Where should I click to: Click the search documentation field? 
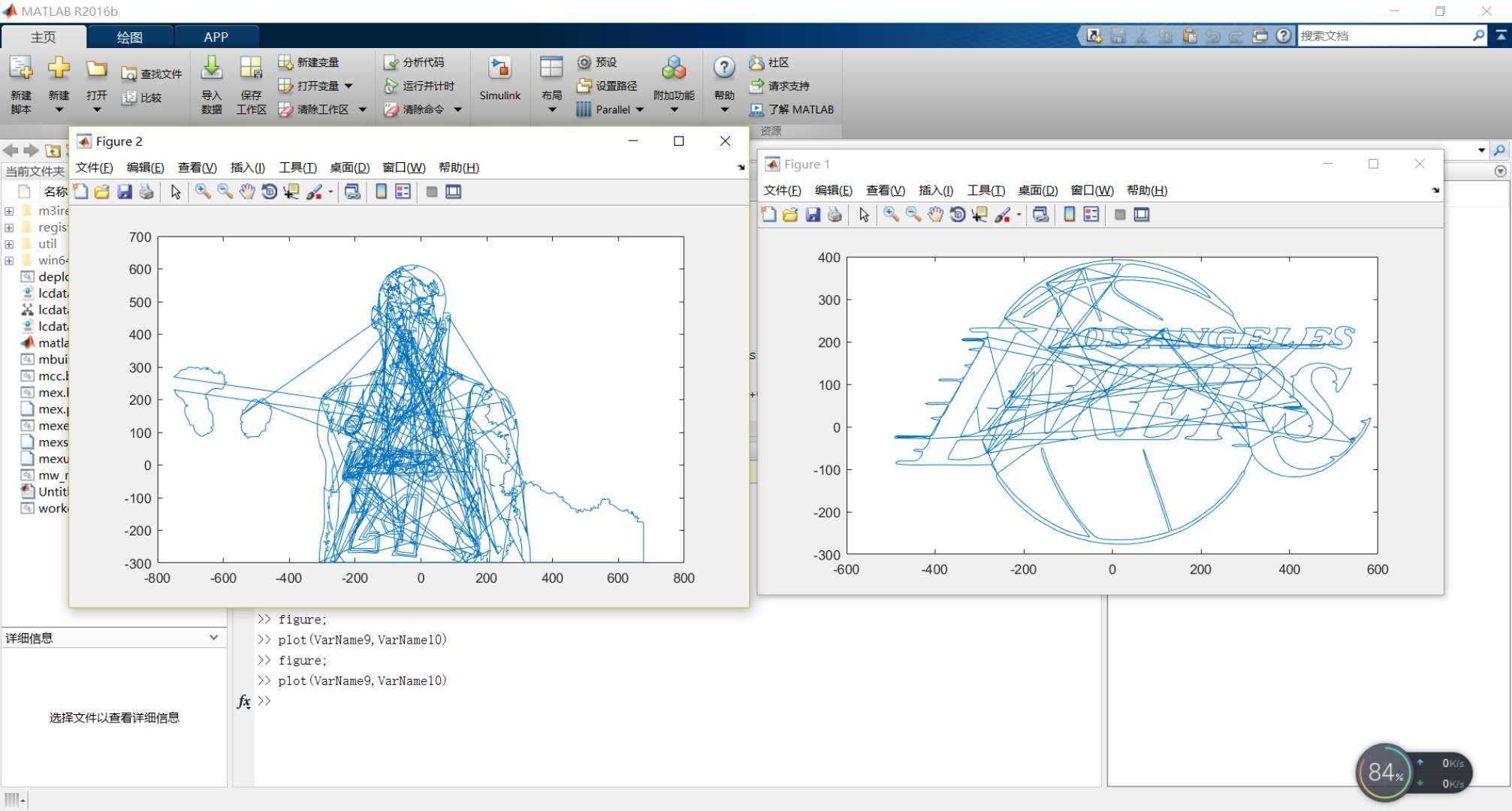[x=1386, y=35]
